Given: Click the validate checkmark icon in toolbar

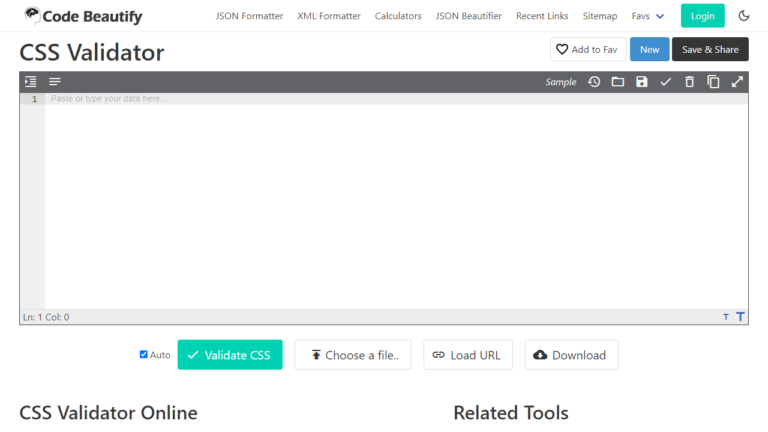Looking at the screenshot, I should coord(666,82).
